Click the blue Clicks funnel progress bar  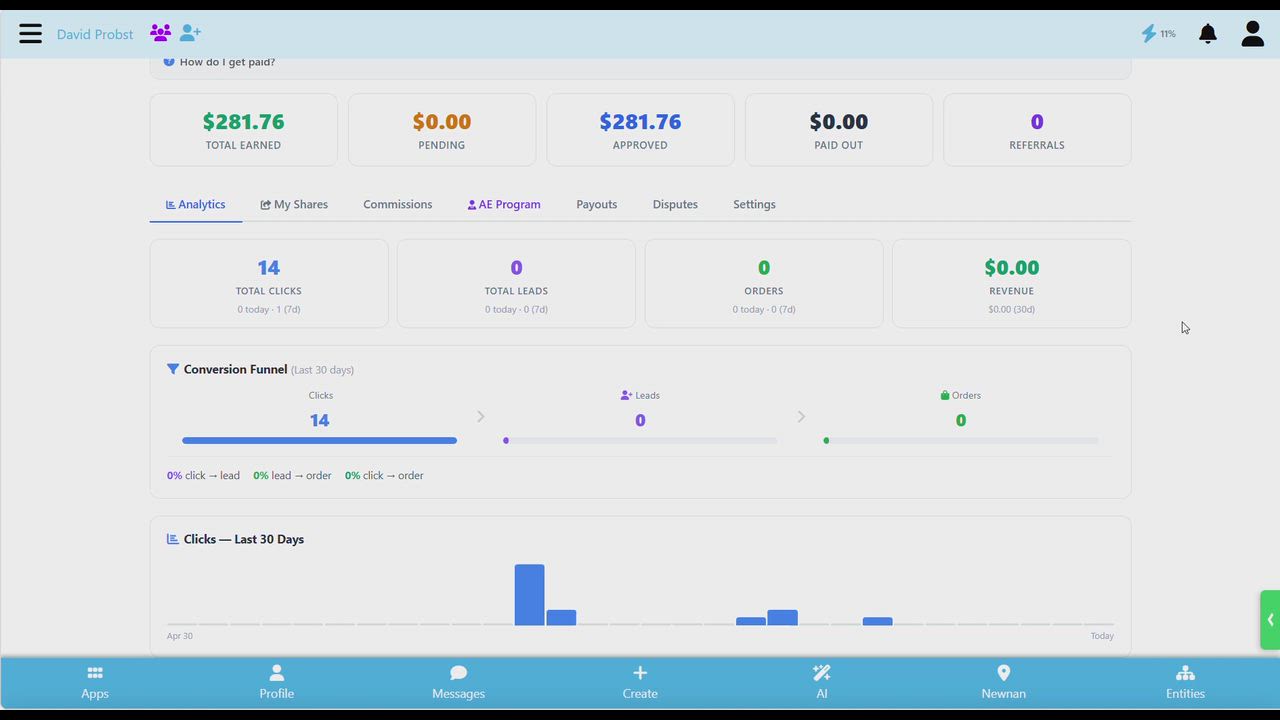coord(319,440)
